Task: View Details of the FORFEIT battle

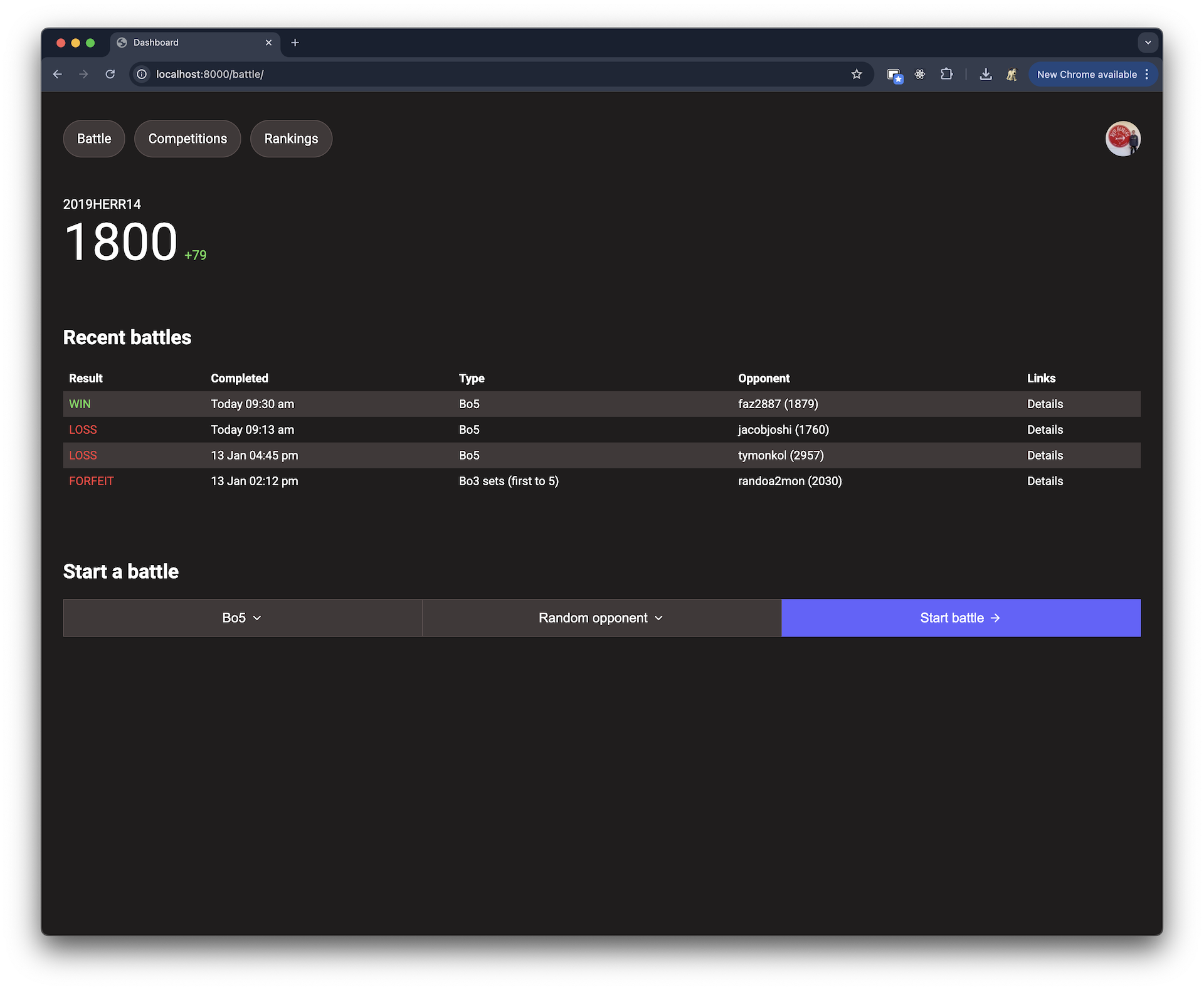Action: pyautogui.click(x=1045, y=481)
